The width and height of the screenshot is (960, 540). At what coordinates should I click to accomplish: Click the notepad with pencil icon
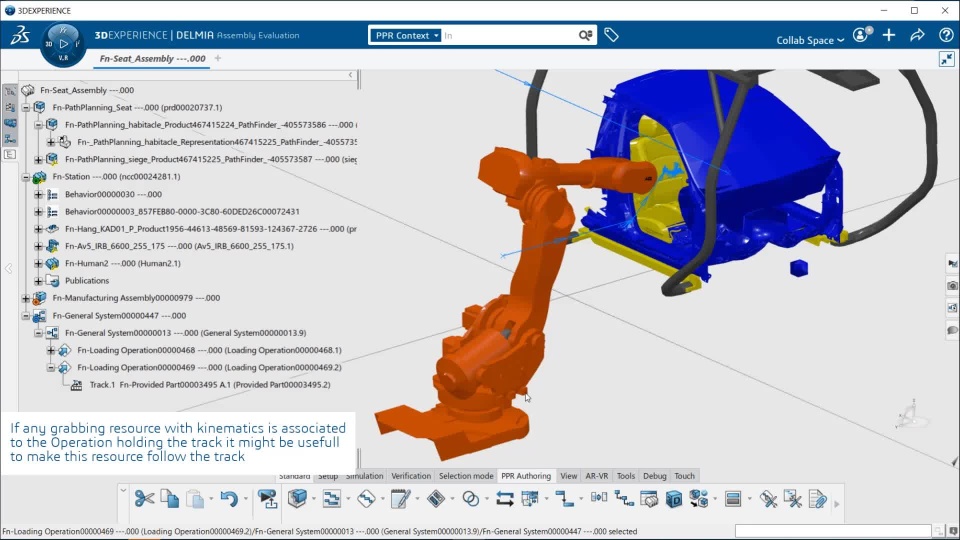click(400, 499)
